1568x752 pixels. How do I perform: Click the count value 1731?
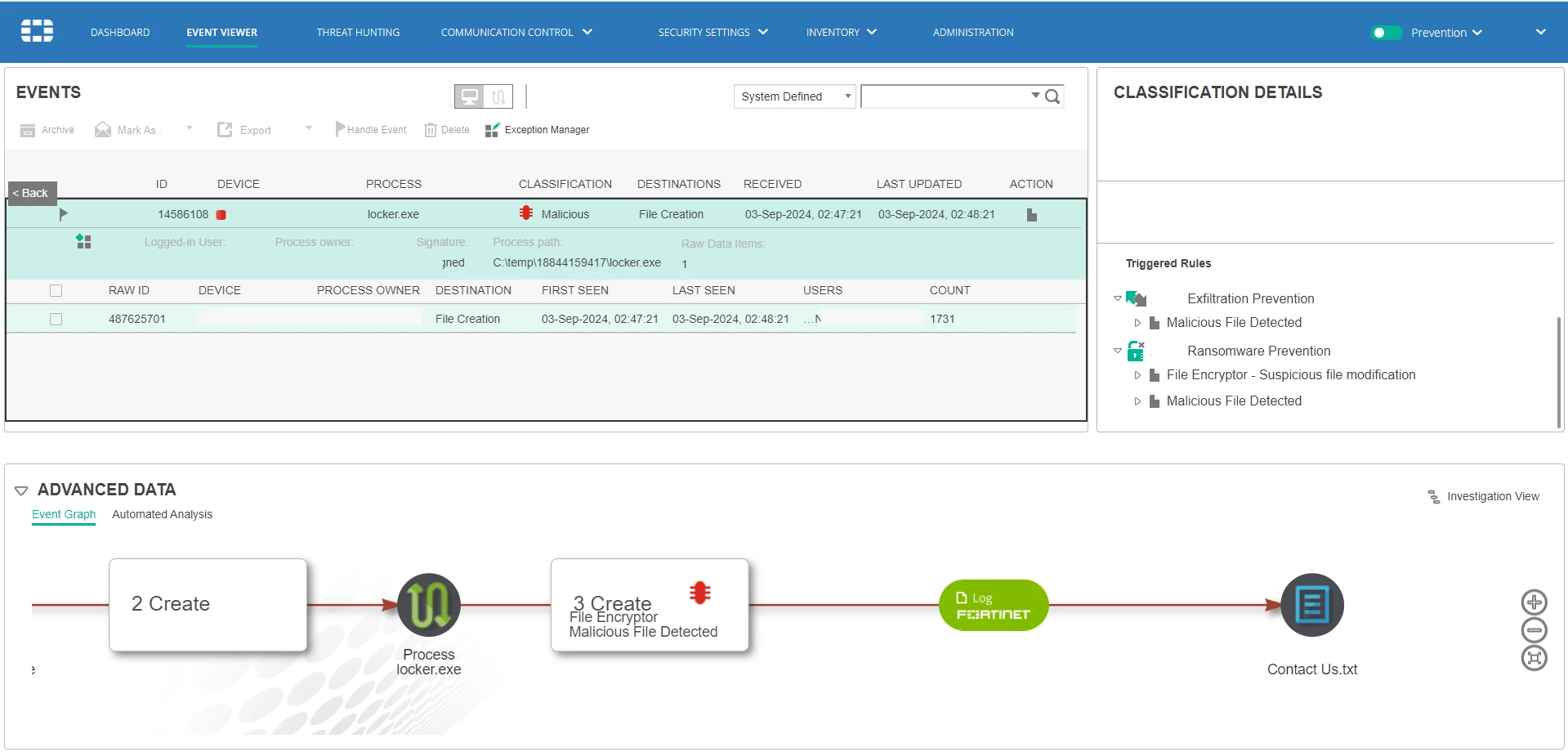coord(942,319)
